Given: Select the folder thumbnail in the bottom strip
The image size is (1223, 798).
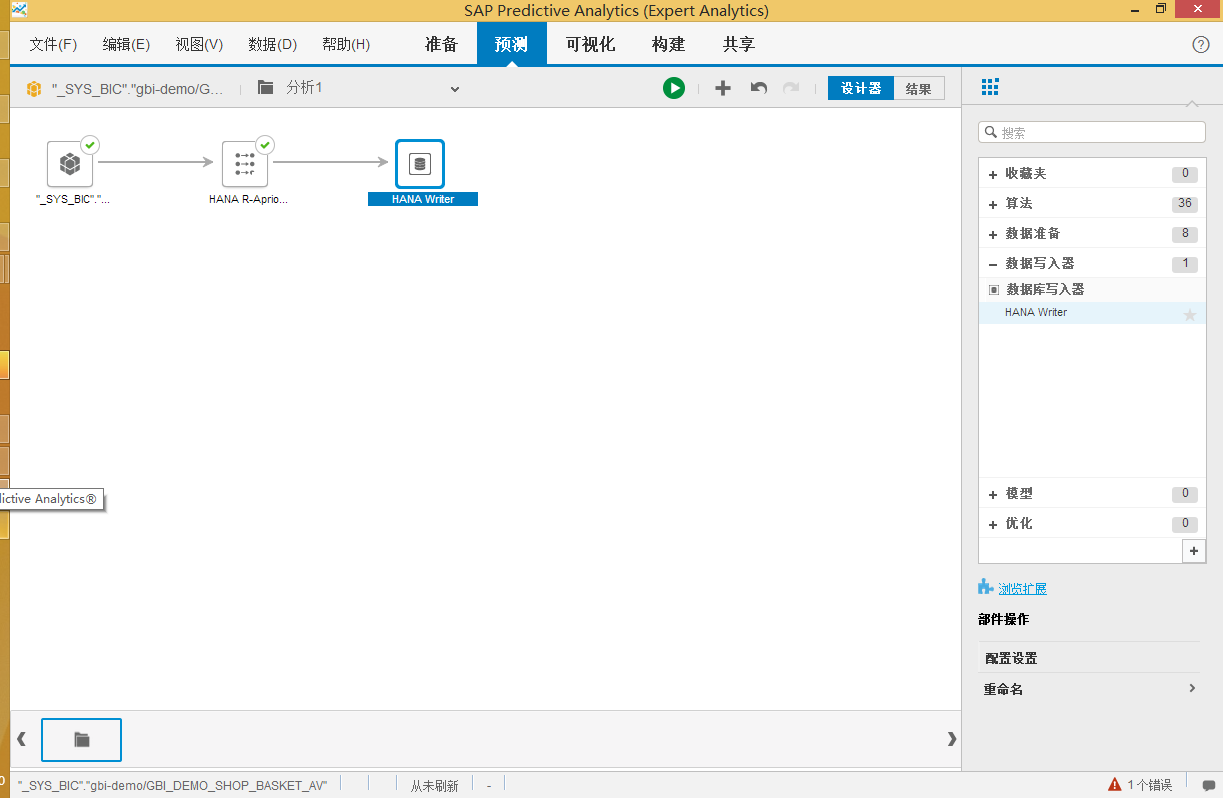Looking at the screenshot, I should 81,740.
